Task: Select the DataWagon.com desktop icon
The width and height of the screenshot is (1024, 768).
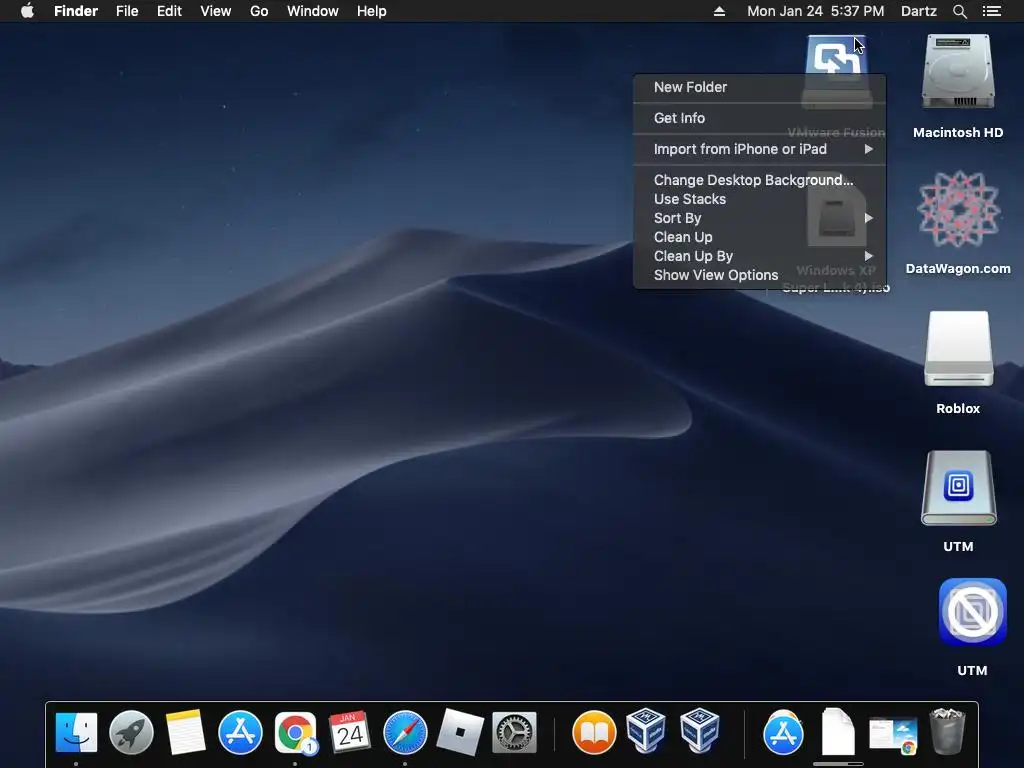Action: [958, 209]
